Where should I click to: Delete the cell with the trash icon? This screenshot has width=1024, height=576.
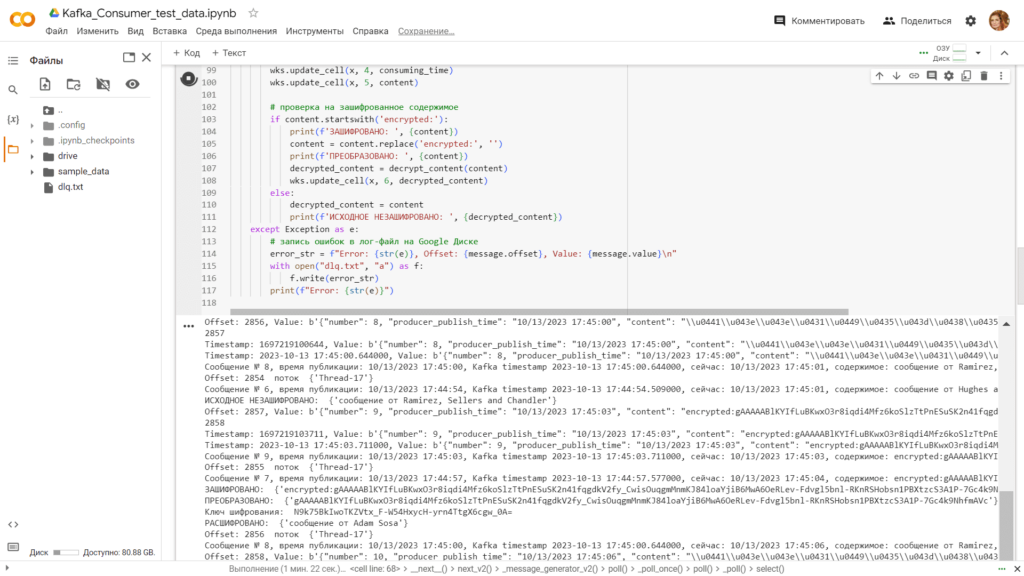984,76
